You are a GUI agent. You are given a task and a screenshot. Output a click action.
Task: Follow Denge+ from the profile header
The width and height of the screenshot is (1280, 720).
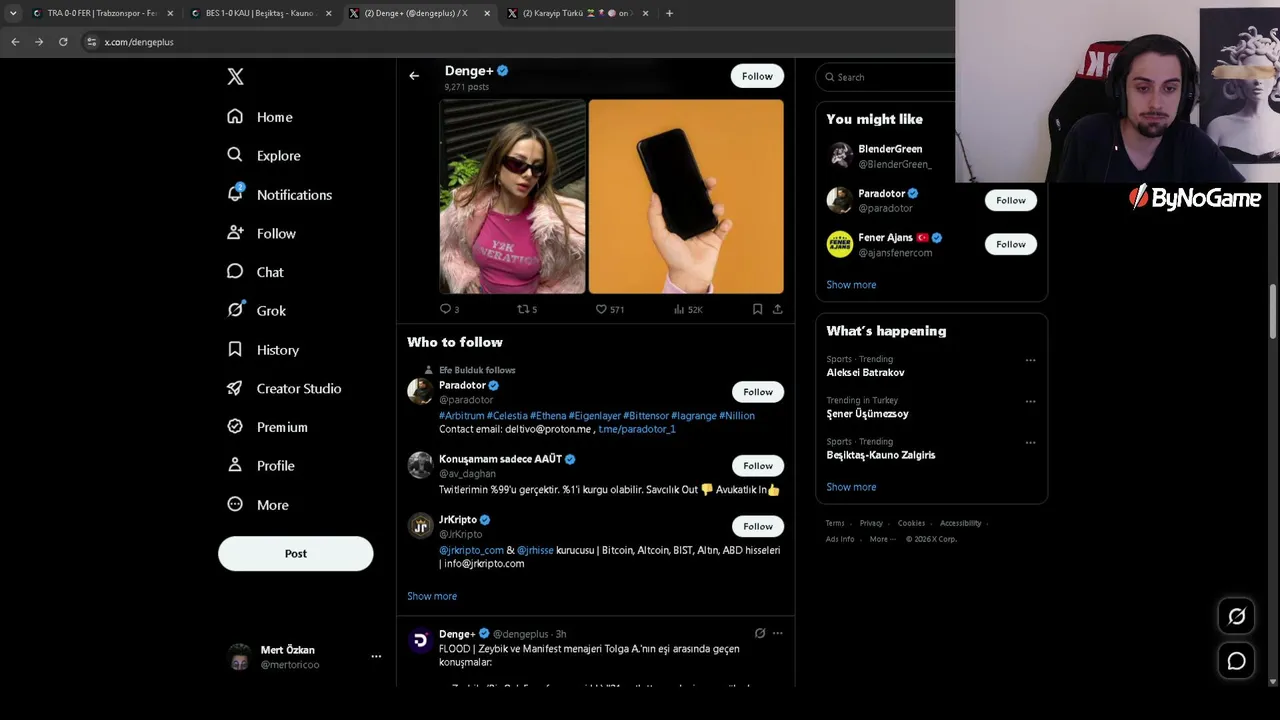757,76
